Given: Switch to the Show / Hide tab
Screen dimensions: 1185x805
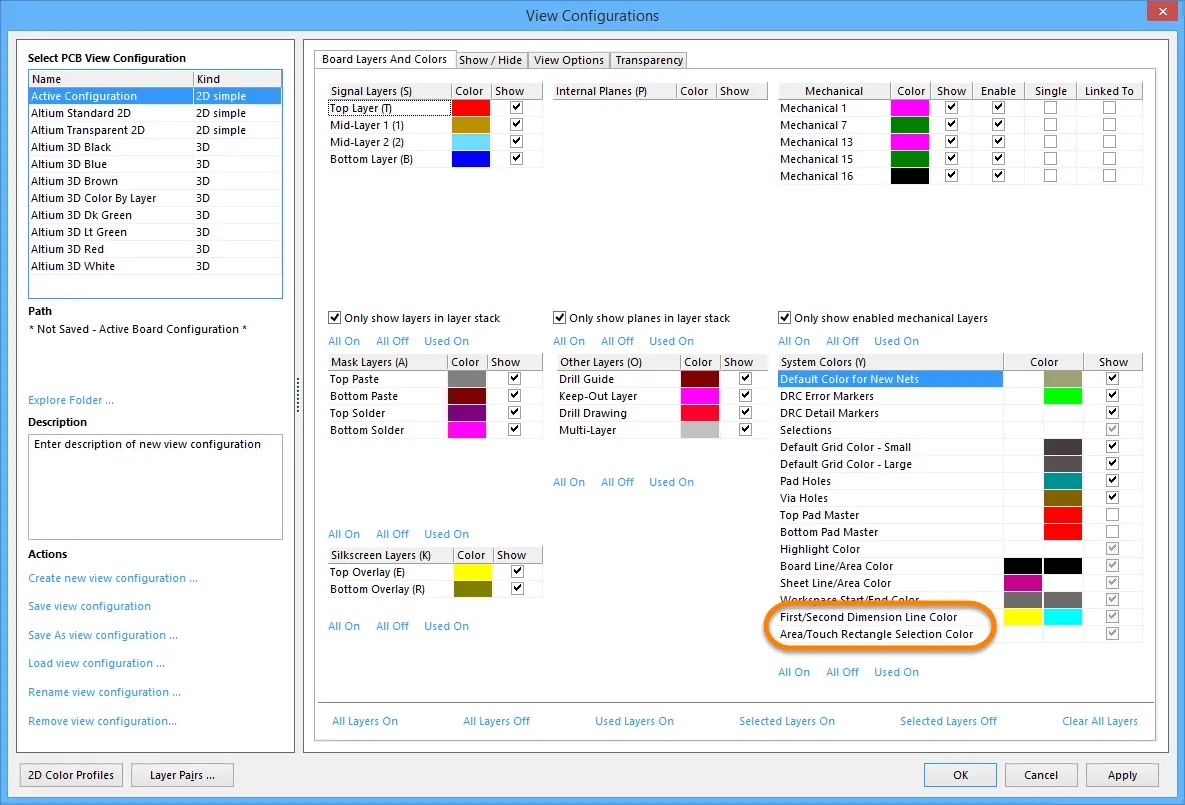Looking at the screenshot, I should [490, 60].
